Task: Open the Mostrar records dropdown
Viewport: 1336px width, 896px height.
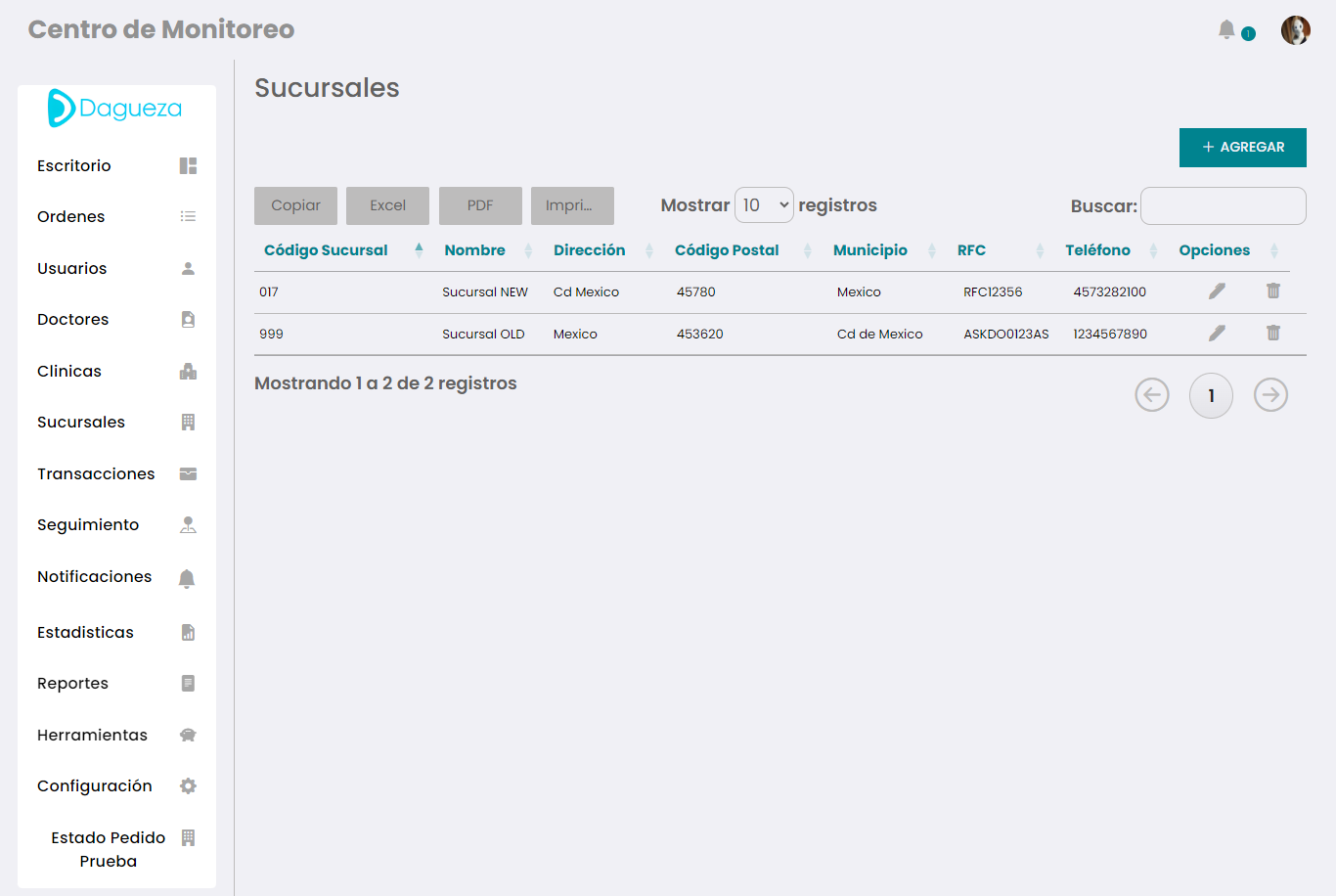Action: (x=764, y=204)
